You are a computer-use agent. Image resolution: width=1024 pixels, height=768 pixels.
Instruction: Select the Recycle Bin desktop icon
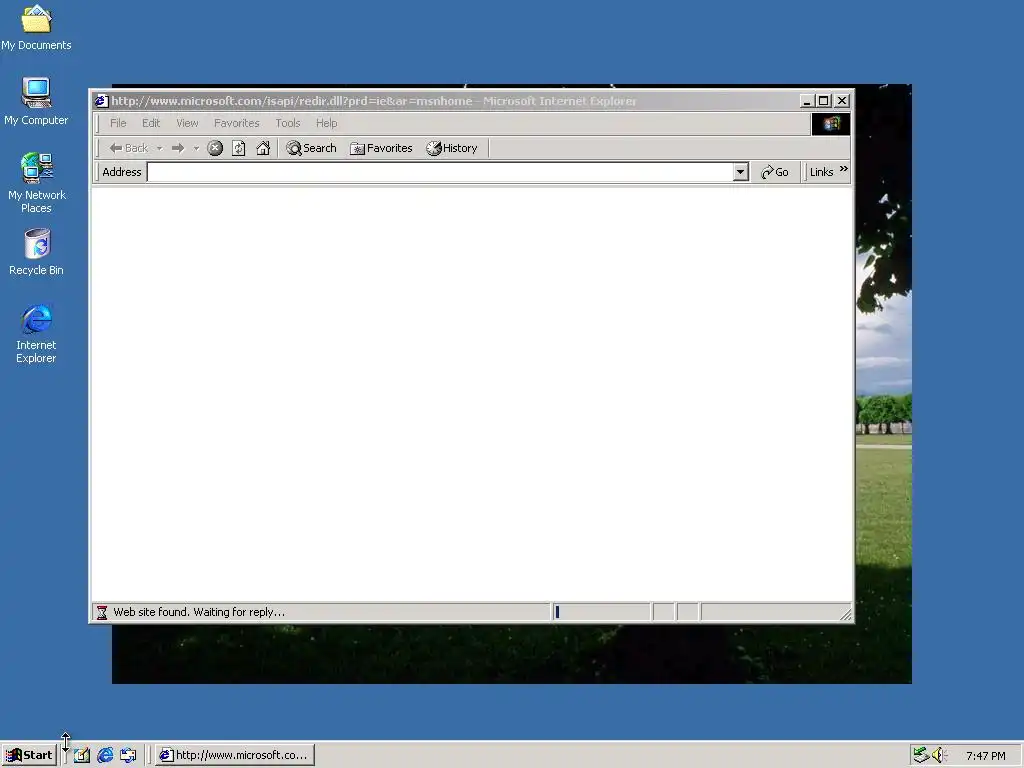coord(36,252)
